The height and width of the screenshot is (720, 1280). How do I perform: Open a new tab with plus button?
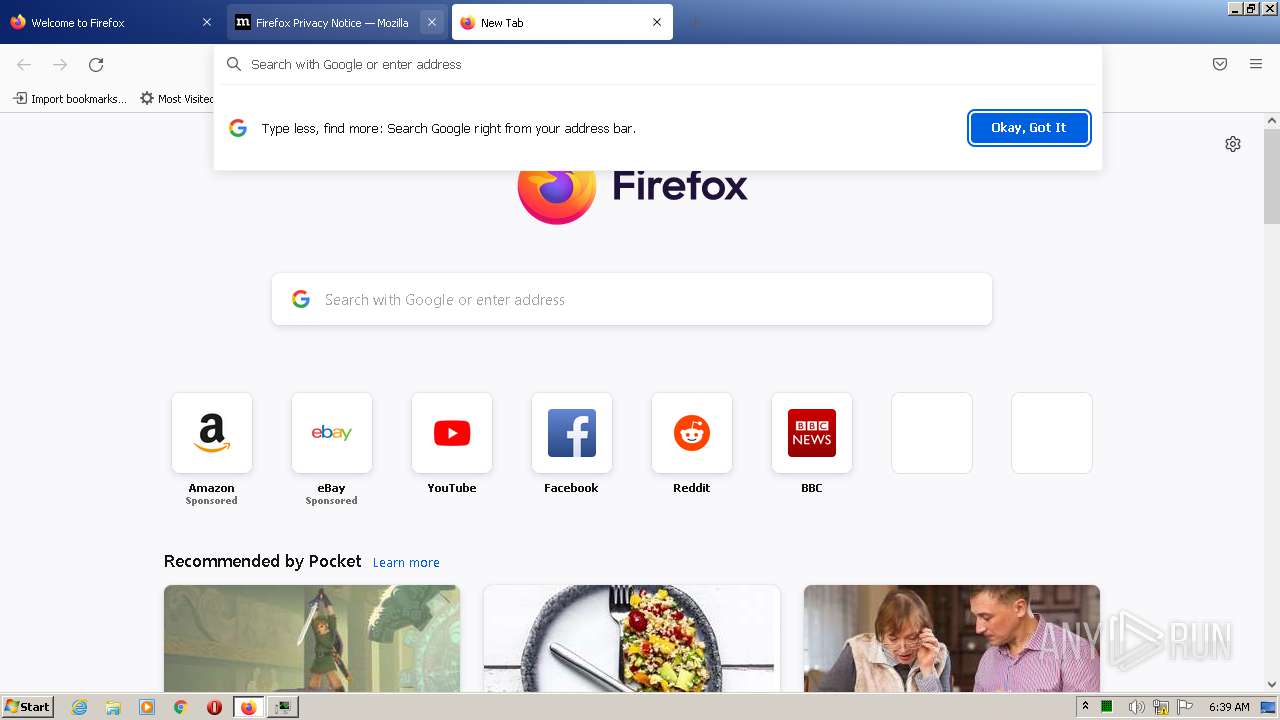click(x=695, y=22)
